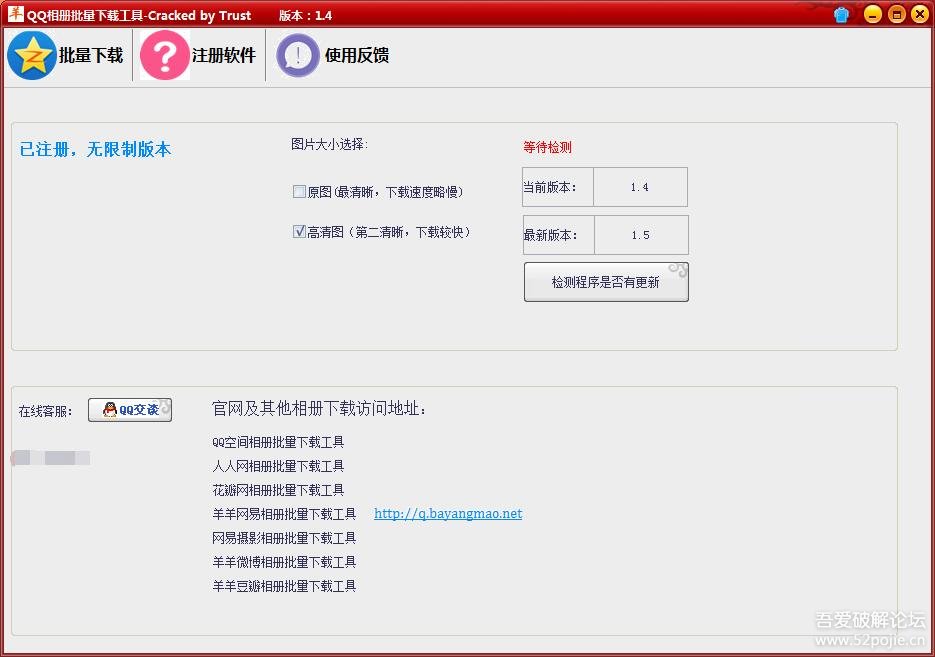Viewport: 935px width, 657px height.
Task: Click the QQ交谈 button
Action: click(x=130, y=410)
